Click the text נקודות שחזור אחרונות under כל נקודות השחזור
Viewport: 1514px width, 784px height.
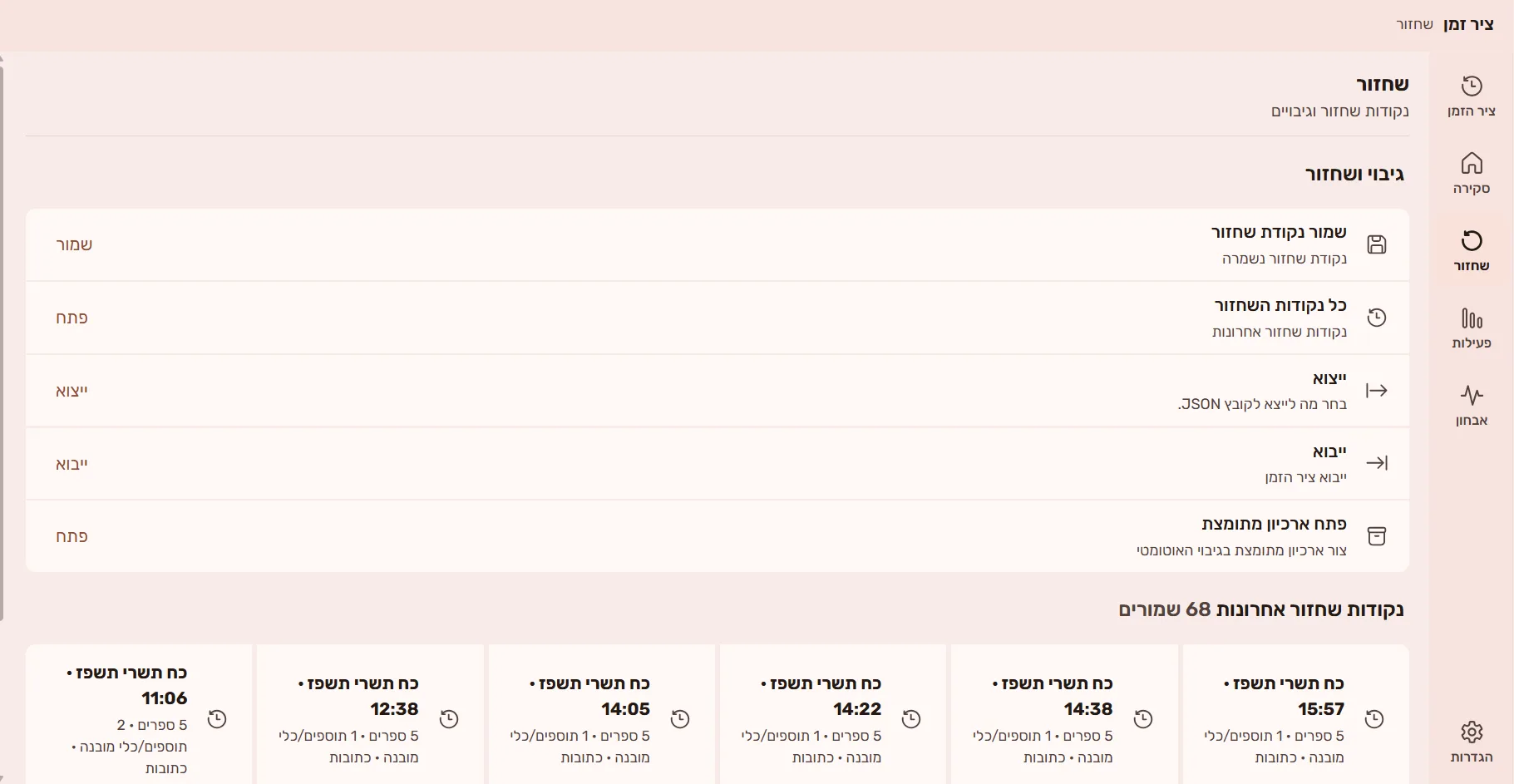1280,332
